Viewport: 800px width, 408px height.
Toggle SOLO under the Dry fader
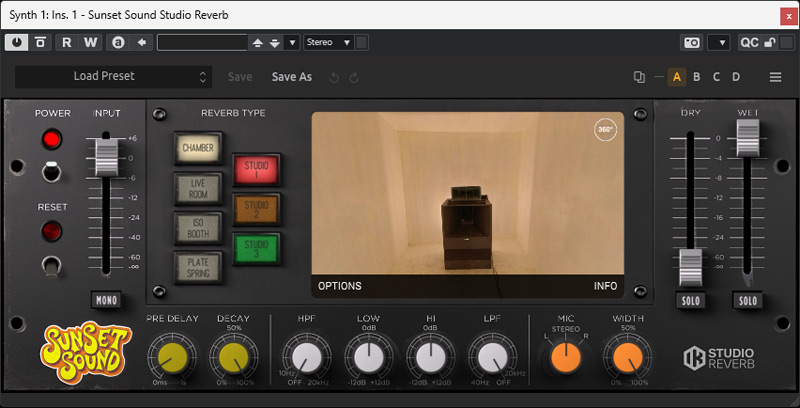click(x=690, y=300)
